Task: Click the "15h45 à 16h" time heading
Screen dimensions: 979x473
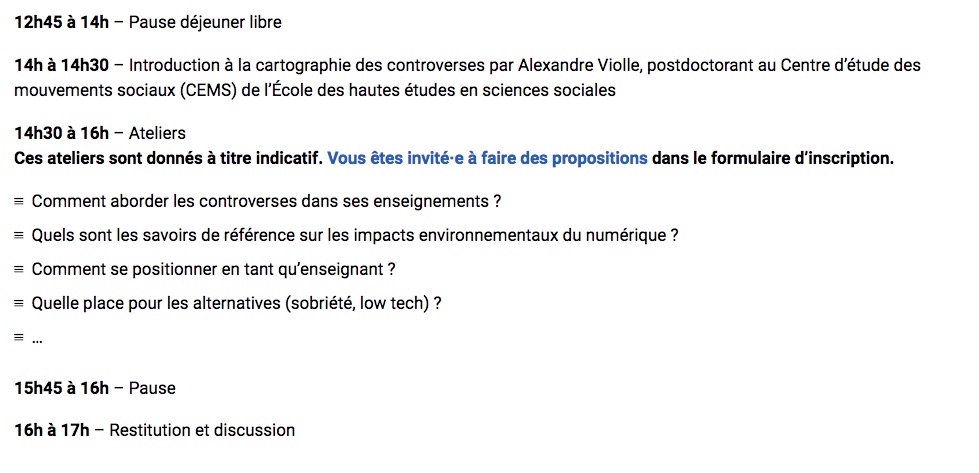Action: [62, 388]
